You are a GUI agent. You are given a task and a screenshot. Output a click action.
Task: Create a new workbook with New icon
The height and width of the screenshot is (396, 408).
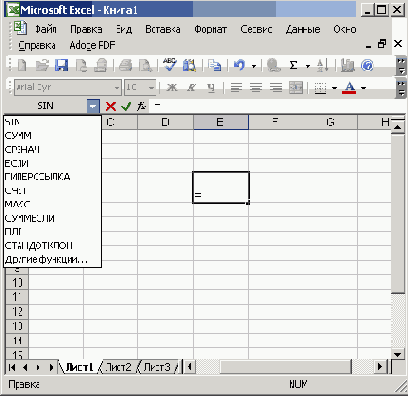tap(22, 65)
